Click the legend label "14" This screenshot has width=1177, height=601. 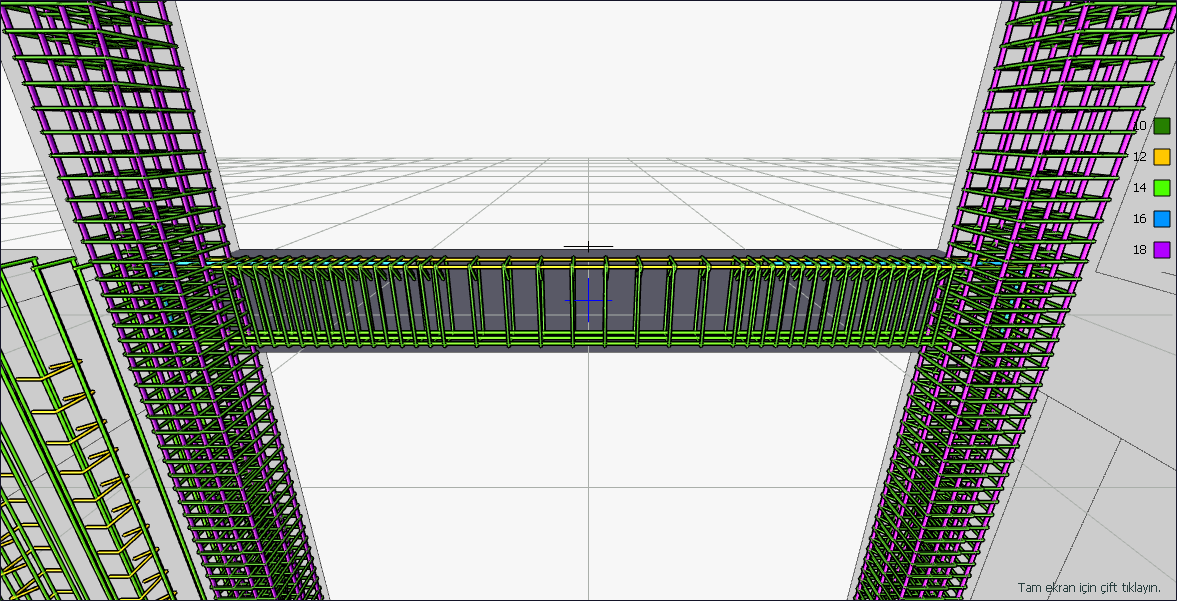(1140, 188)
